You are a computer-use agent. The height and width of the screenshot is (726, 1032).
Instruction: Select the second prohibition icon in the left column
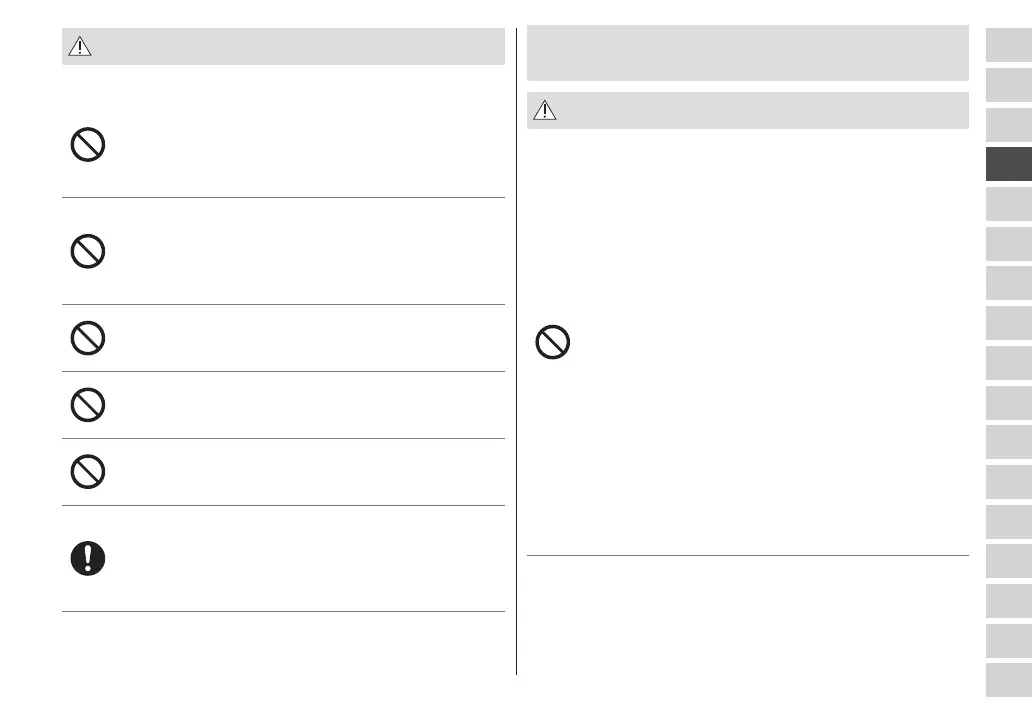(x=87, y=251)
